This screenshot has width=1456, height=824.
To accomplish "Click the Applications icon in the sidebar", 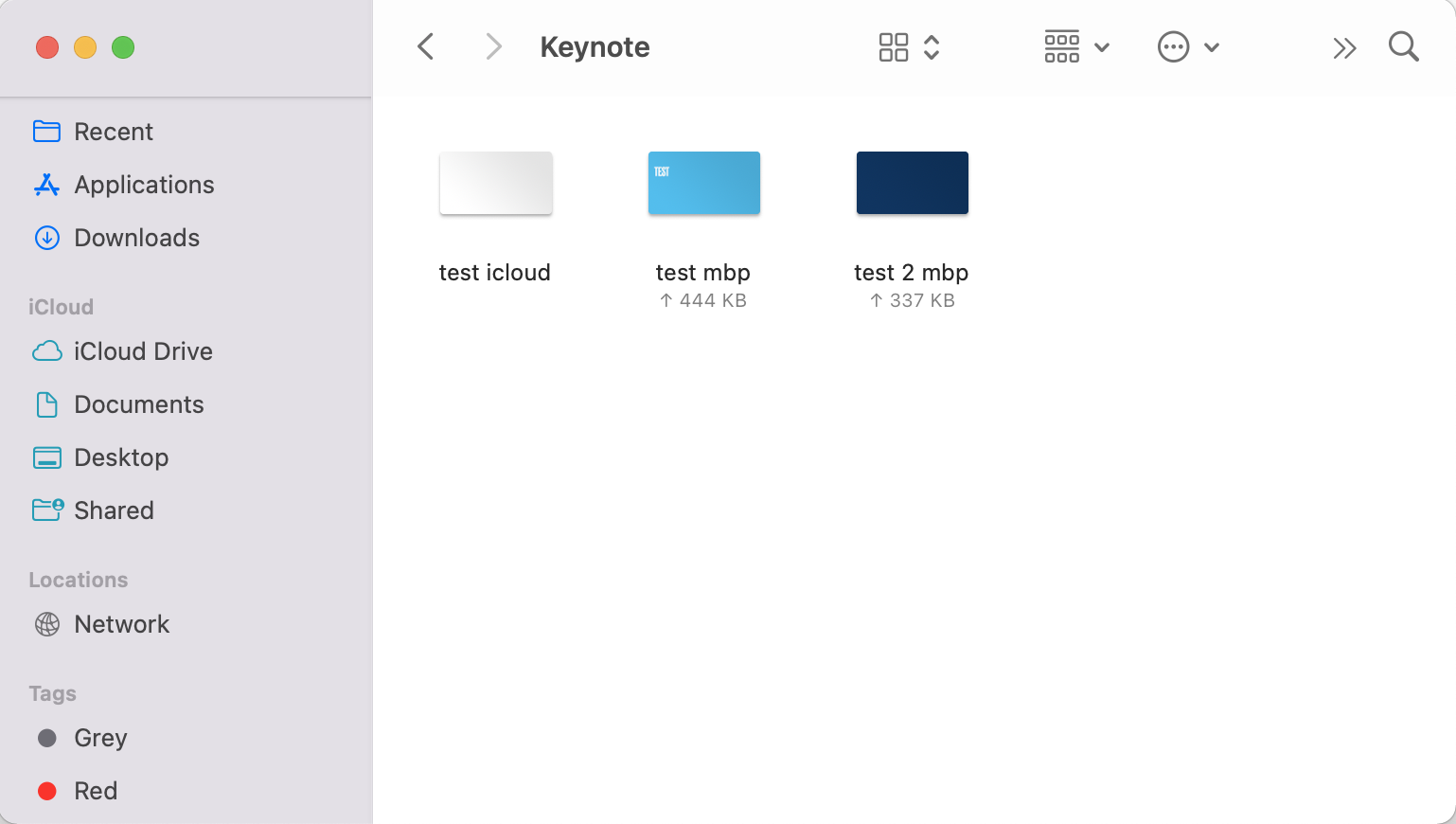I will pyautogui.click(x=46, y=185).
